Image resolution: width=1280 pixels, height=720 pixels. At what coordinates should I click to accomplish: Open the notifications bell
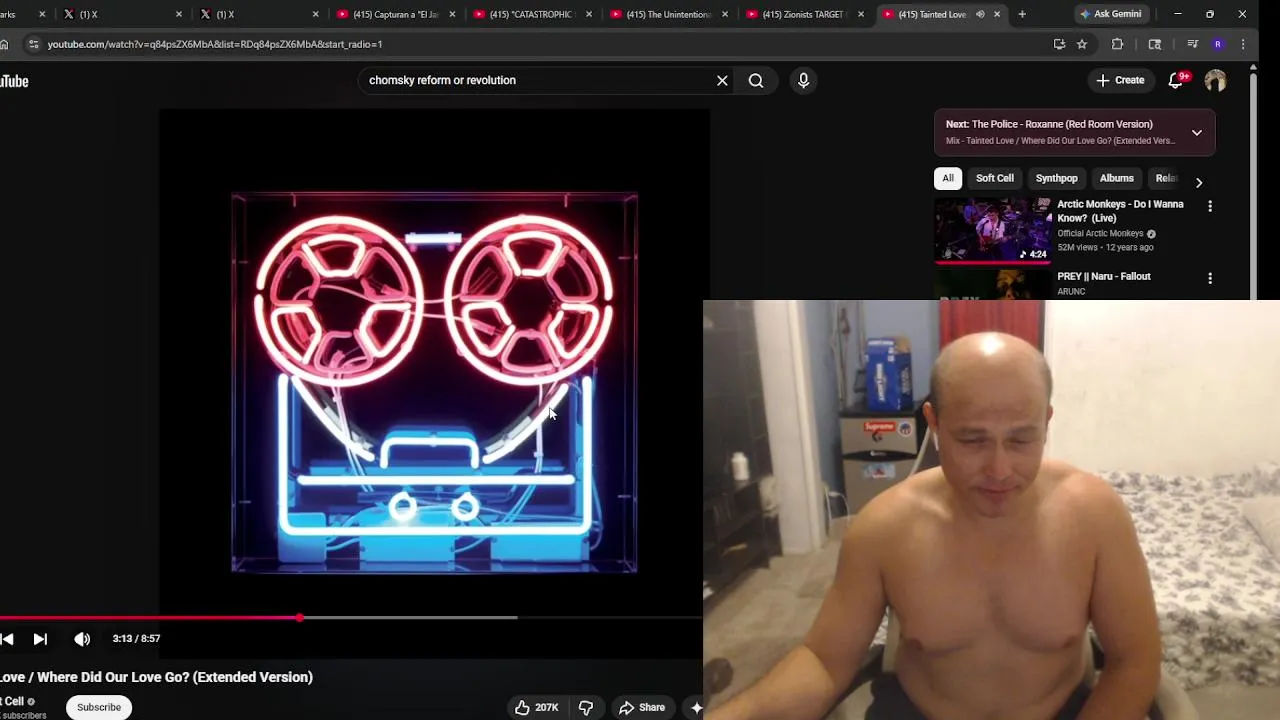point(1176,80)
